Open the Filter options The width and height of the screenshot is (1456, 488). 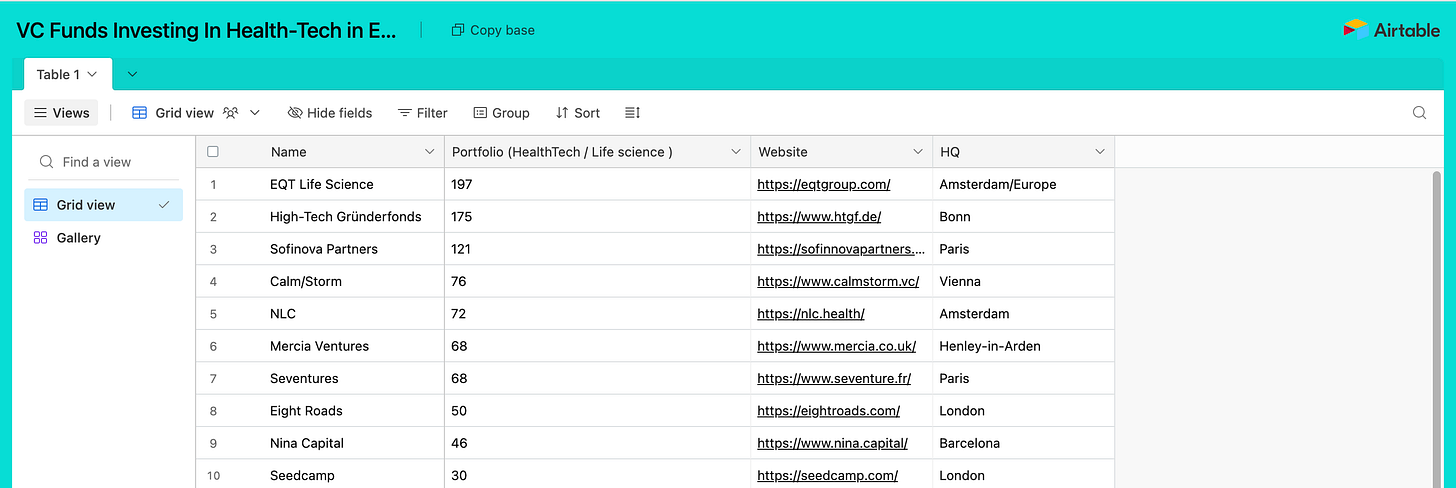pyautogui.click(x=423, y=113)
